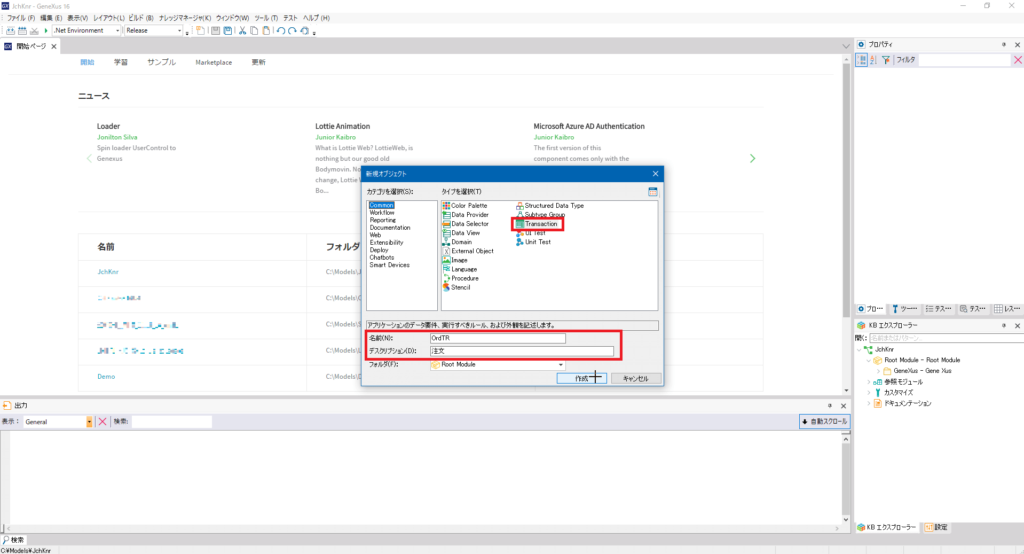The width and height of the screenshot is (1024, 554).
Task: Expand the GeneXus folder node
Action: [878, 371]
